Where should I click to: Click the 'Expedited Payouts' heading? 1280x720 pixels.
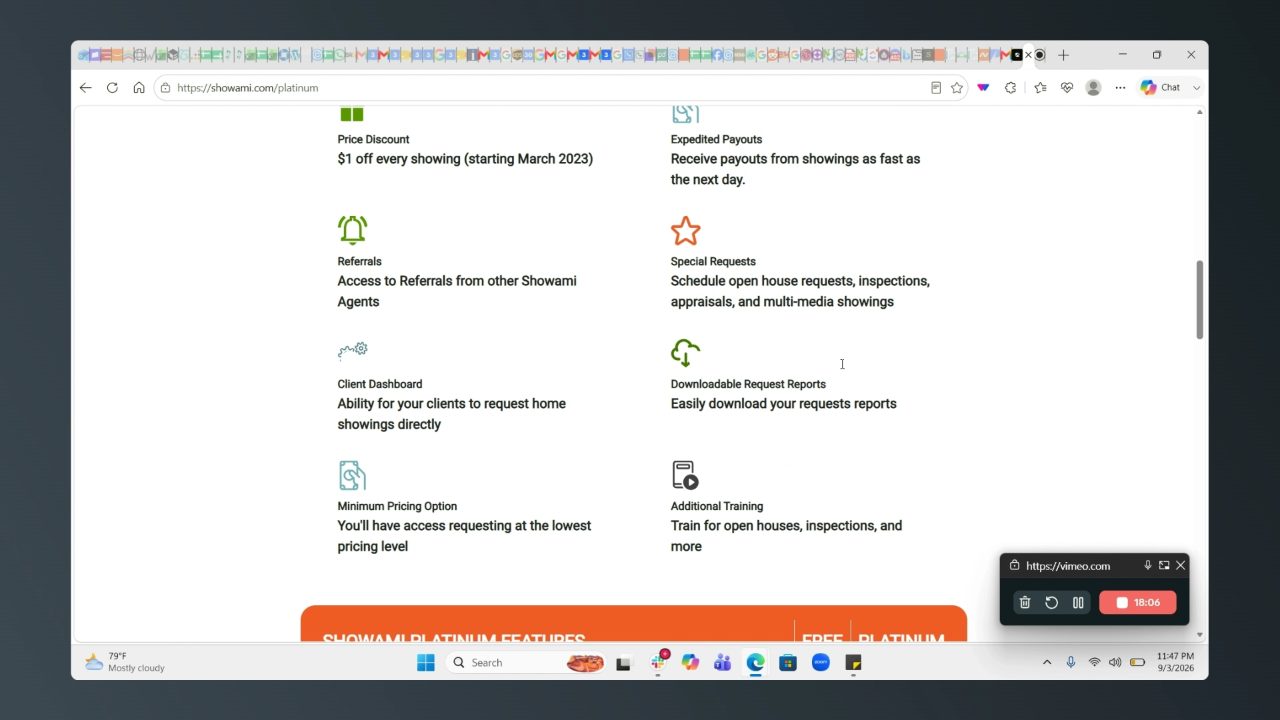tap(716, 139)
